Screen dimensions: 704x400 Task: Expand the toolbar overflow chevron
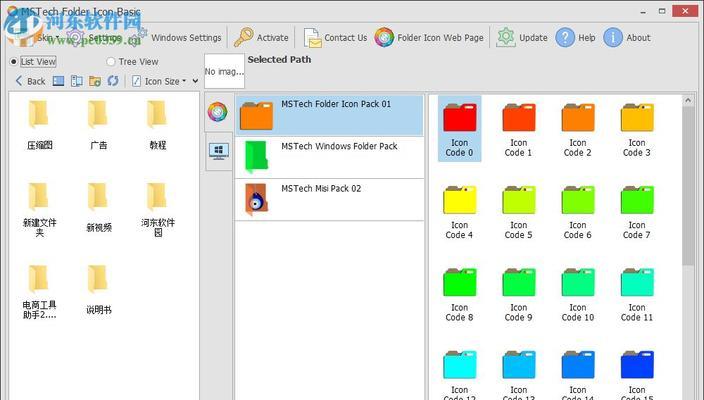tap(195, 81)
